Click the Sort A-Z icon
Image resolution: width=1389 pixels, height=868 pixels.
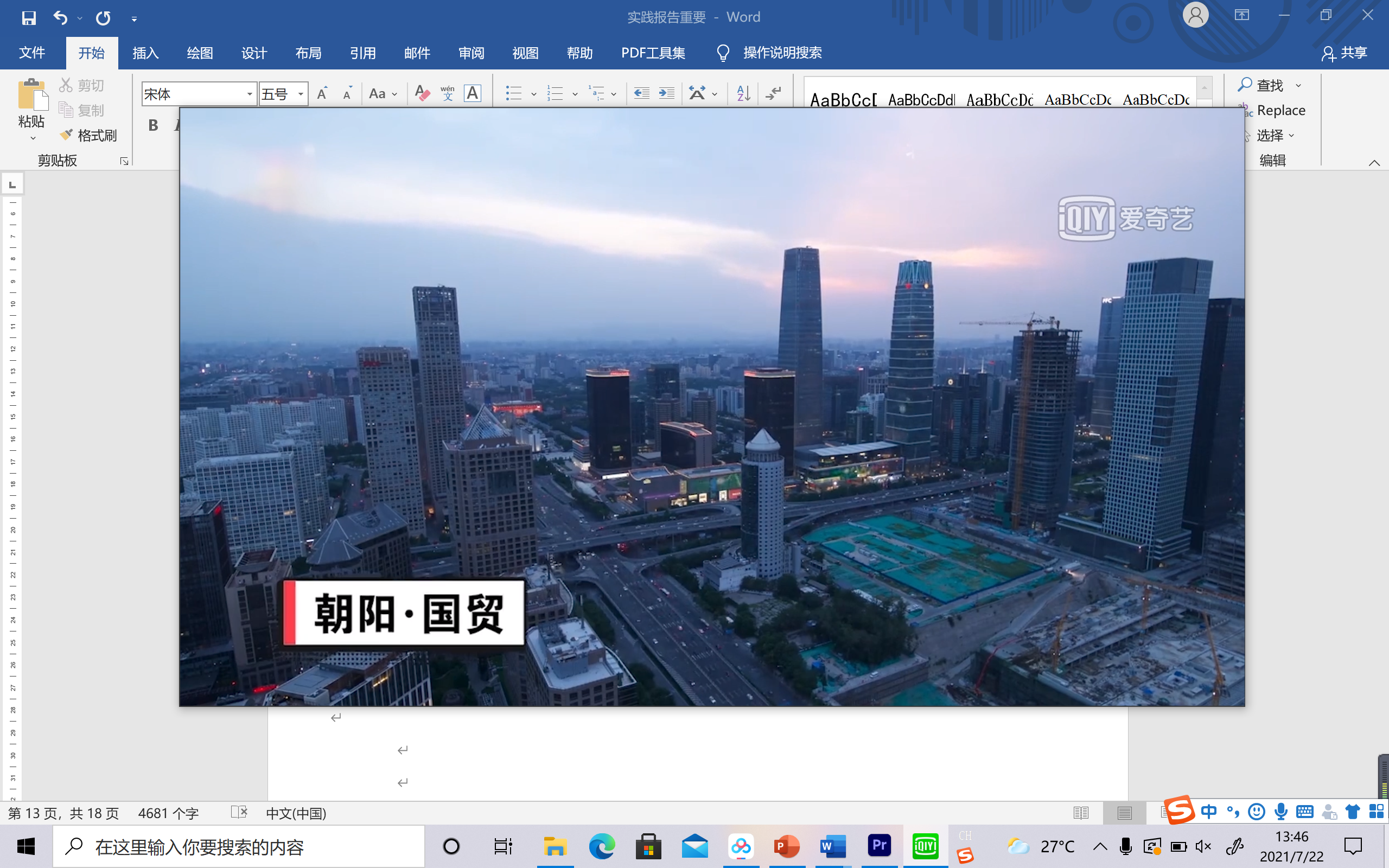pyautogui.click(x=743, y=93)
